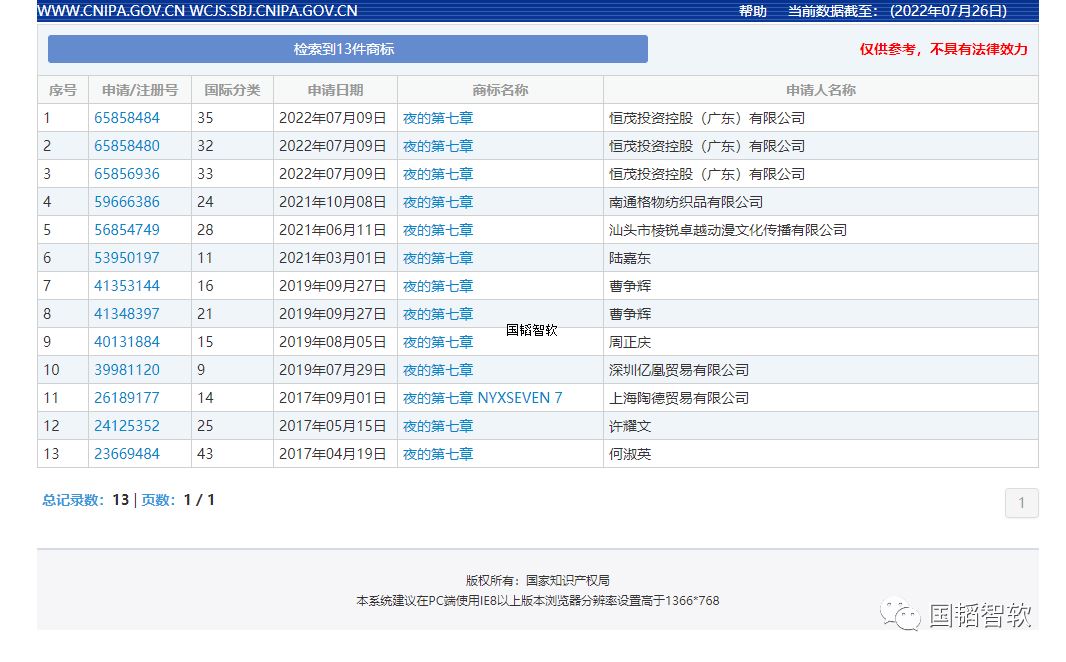The width and height of the screenshot is (1066, 662).
Task: Click the 商标名称 column header
Action: tap(500, 90)
